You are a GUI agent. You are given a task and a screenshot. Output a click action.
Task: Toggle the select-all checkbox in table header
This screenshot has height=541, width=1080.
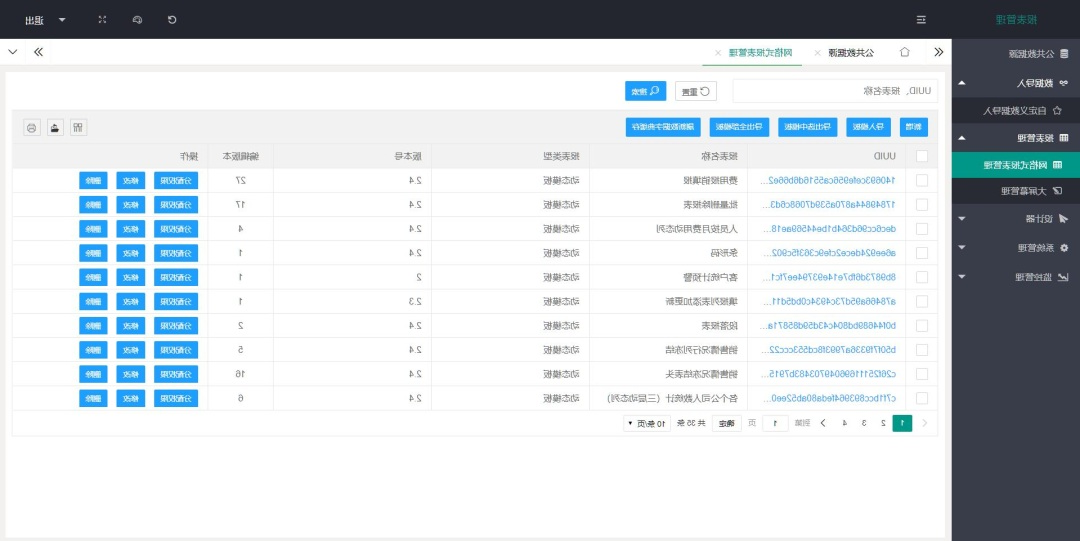click(x=921, y=156)
